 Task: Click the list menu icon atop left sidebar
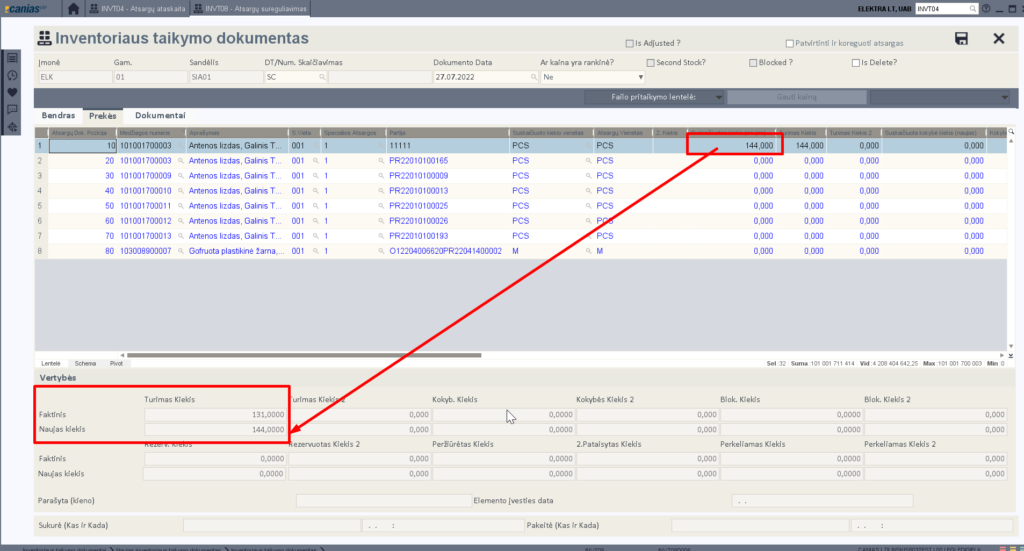pos(12,58)
